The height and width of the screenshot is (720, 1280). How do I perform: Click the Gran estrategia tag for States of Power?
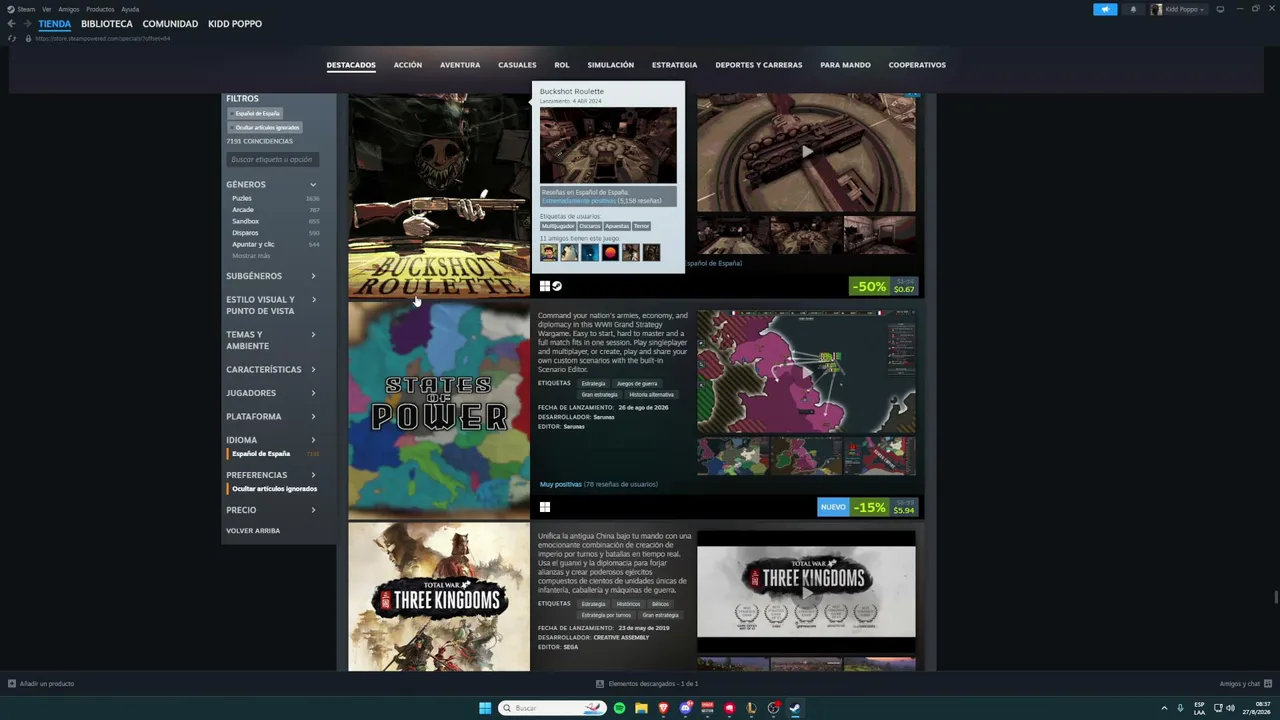point(599,395)
